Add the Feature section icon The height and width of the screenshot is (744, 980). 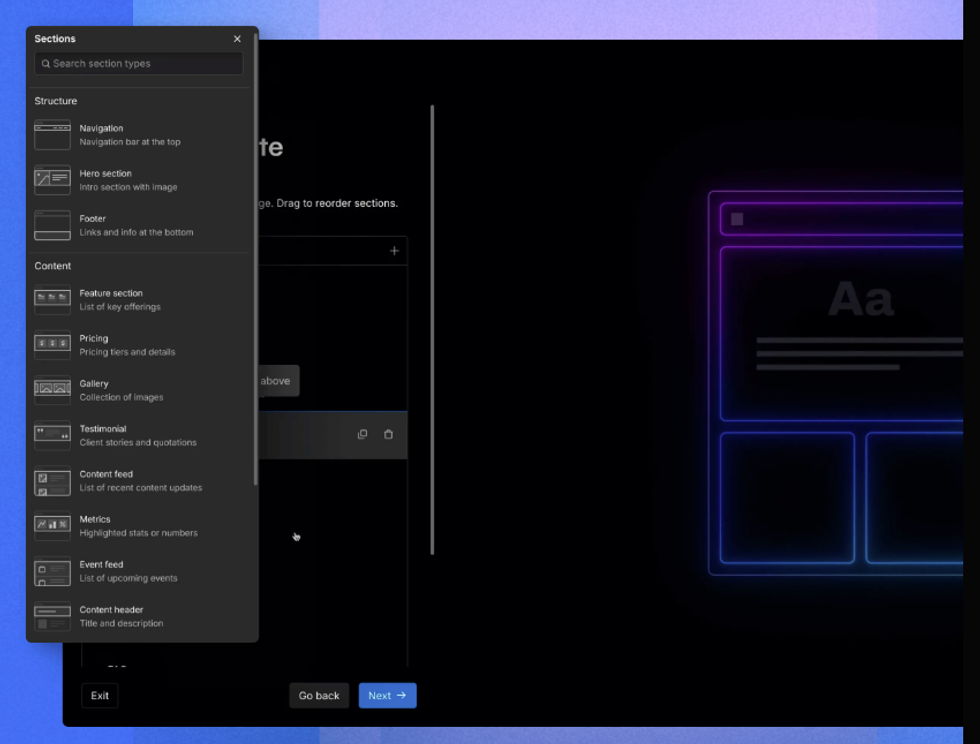(x=52, y=300)
